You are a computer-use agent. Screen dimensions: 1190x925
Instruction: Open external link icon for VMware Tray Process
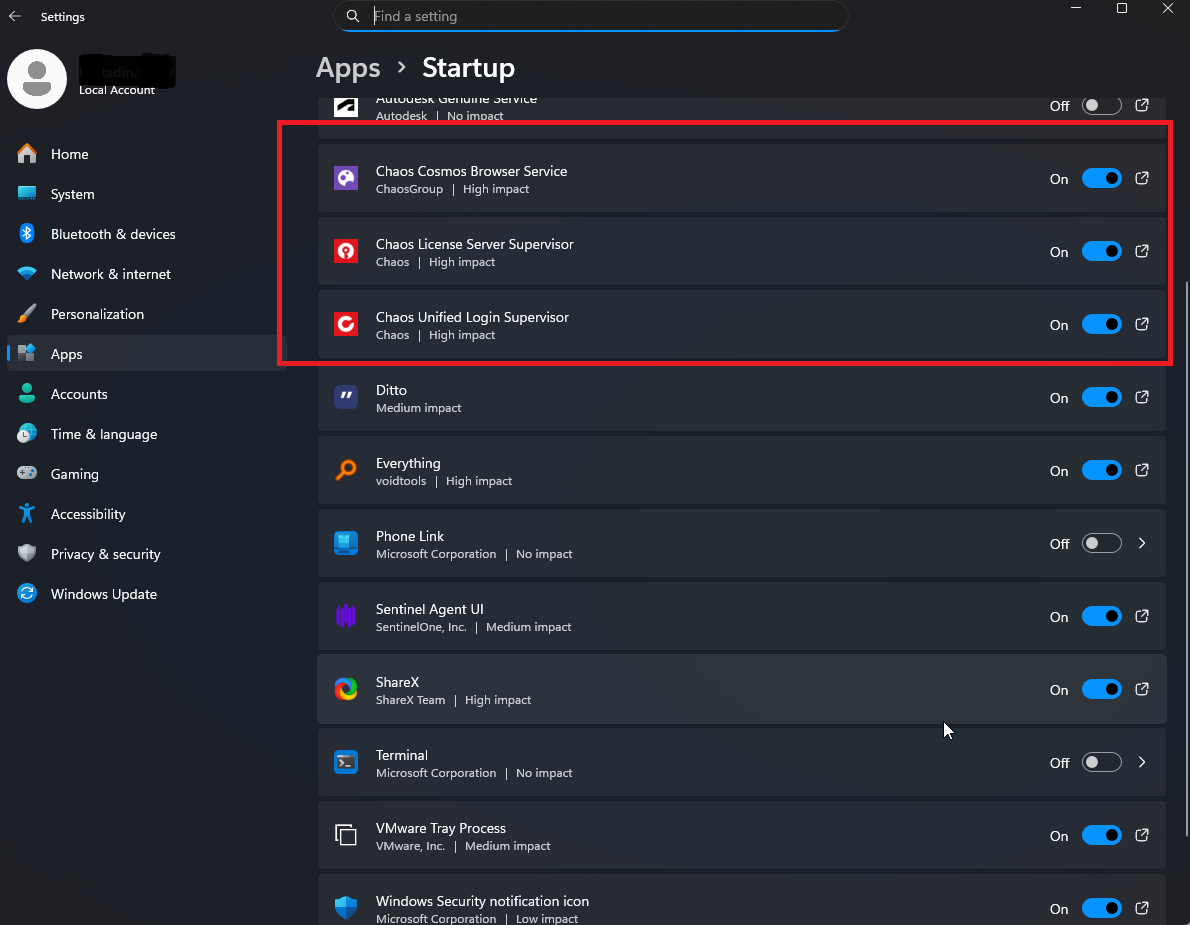(x=1142, y=835)
